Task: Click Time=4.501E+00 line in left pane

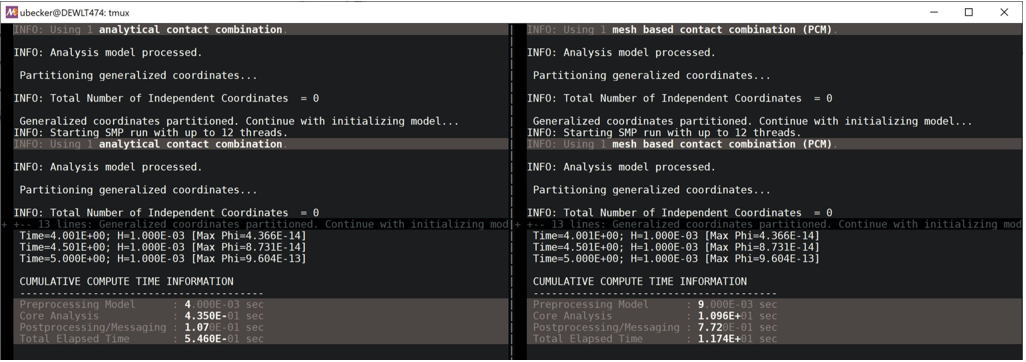Action: click(x=162, y=247)
